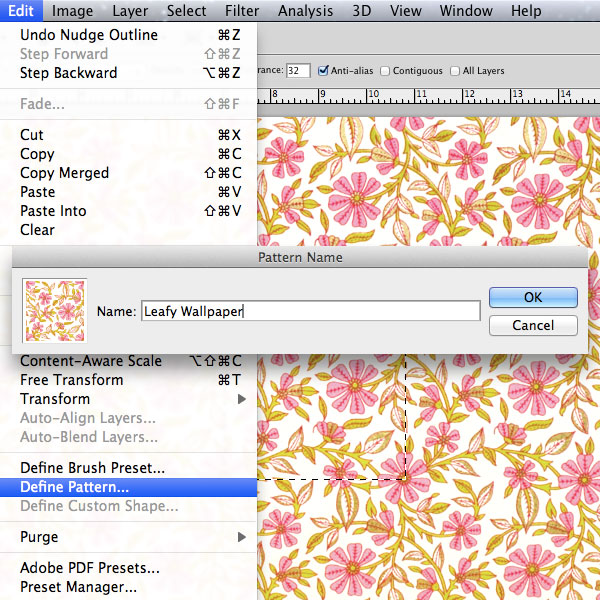Open the Layer menu
This screenshot has width=600, height=600.
point(130,11)
